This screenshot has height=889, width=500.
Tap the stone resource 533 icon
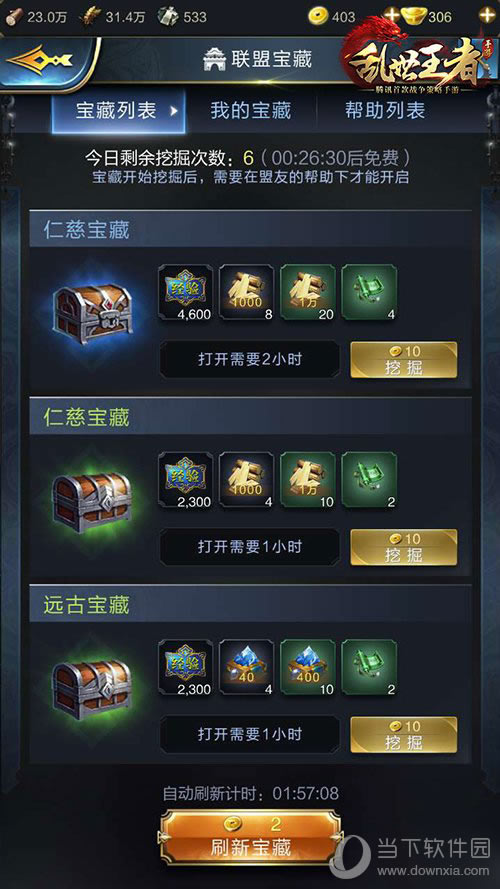point(168,15)
